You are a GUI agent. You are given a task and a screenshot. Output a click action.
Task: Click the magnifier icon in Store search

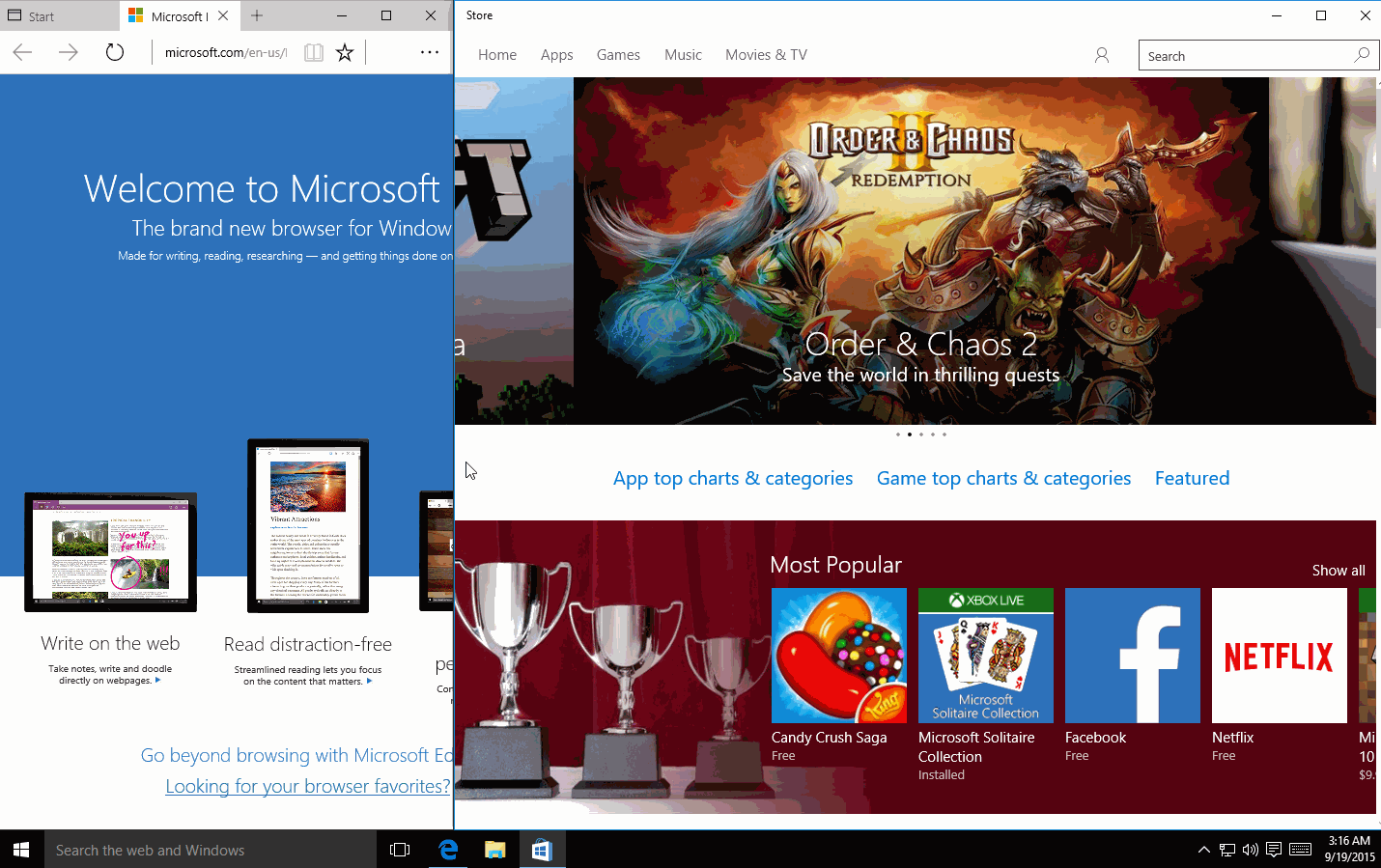coord(1362,55)
